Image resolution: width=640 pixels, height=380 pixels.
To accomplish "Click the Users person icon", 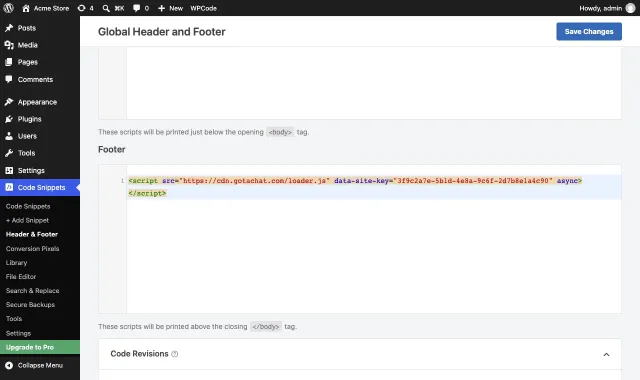I will [9, 136].
